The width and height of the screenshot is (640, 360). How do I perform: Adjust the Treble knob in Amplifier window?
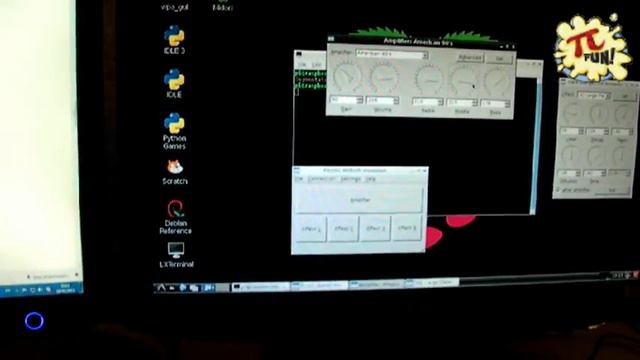[429, 80]
